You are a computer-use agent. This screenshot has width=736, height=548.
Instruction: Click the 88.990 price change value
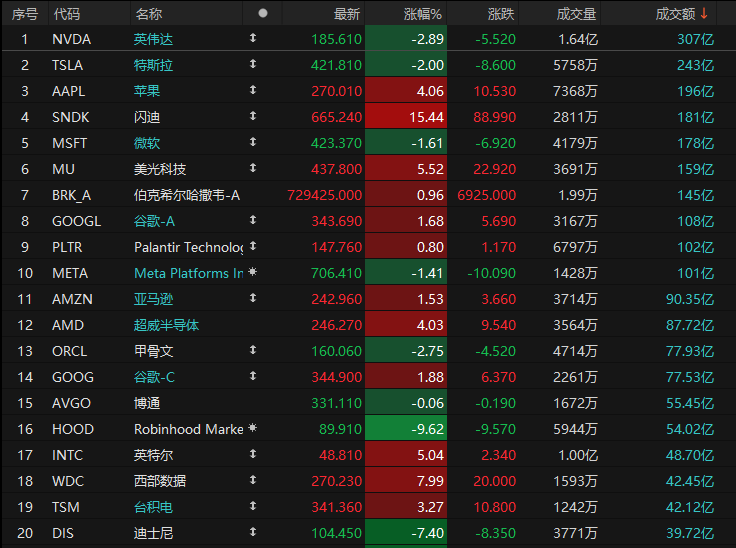point(494,117)
